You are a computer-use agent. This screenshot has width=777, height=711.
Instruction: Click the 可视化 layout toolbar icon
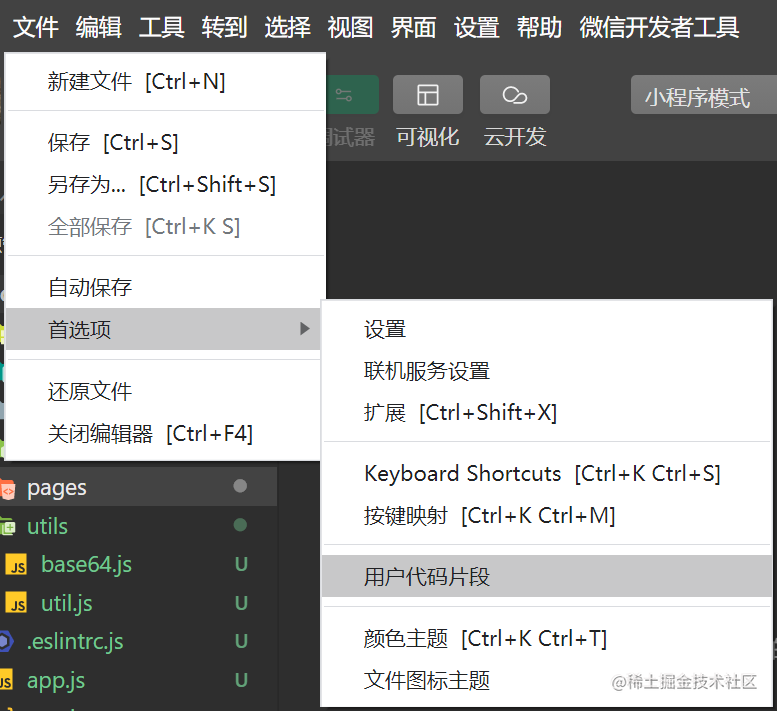pyautogui.click(x=428, y=95)
